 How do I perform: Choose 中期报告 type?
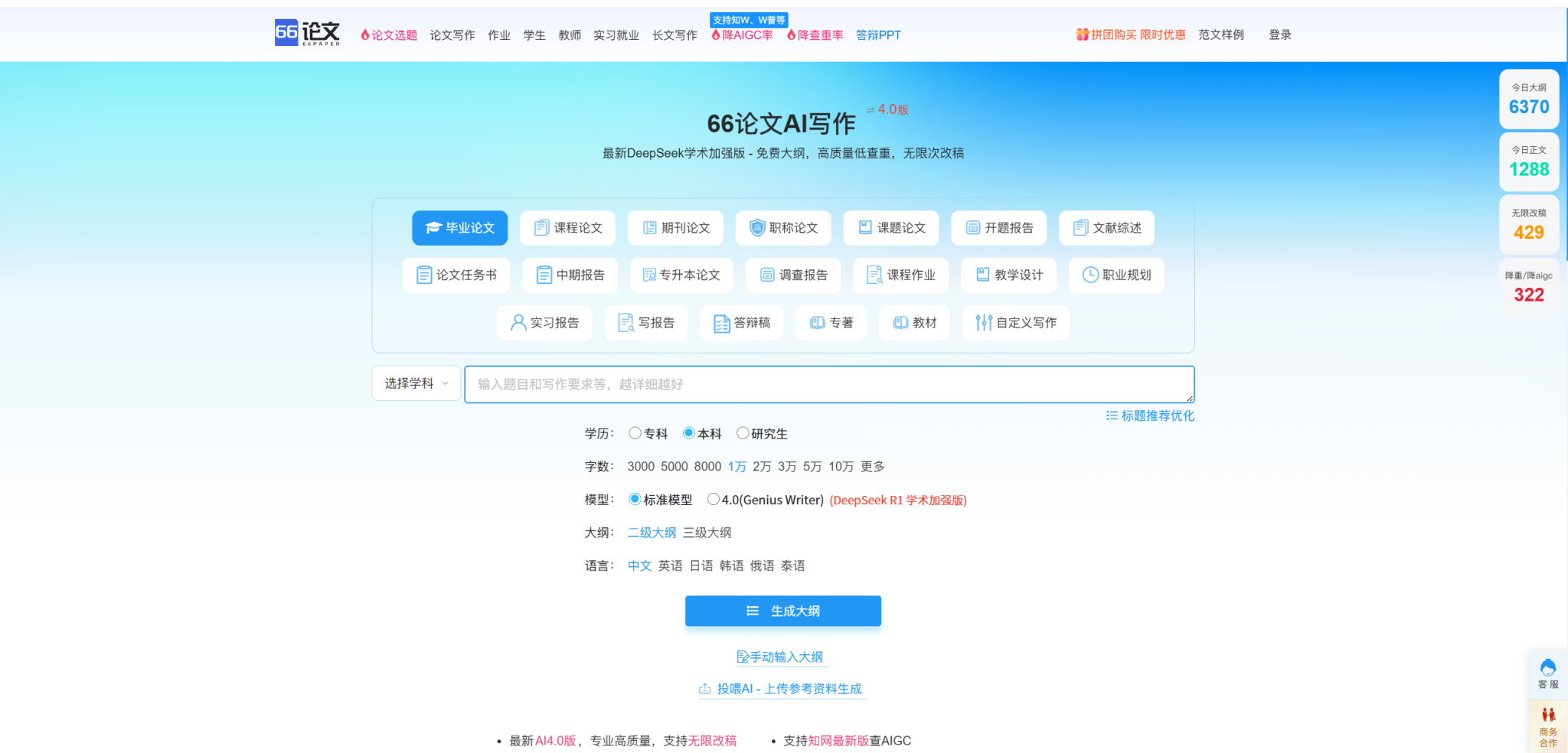570,275
